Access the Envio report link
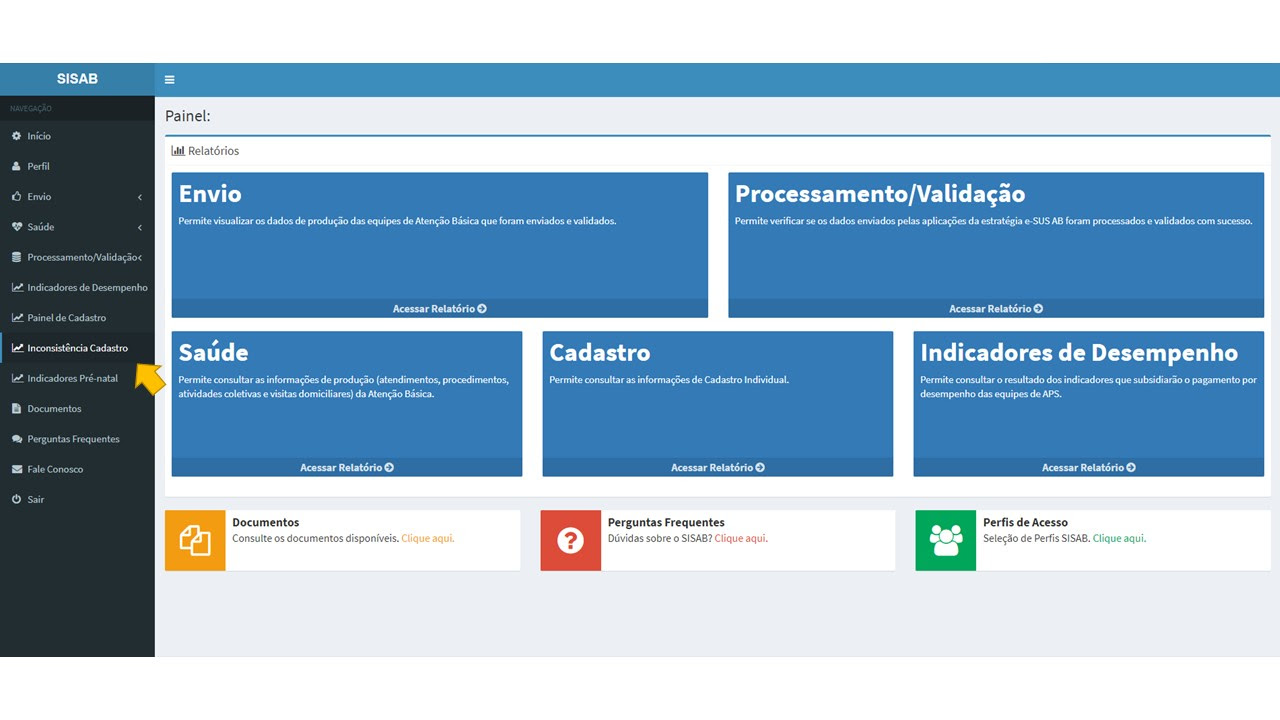 439,309
